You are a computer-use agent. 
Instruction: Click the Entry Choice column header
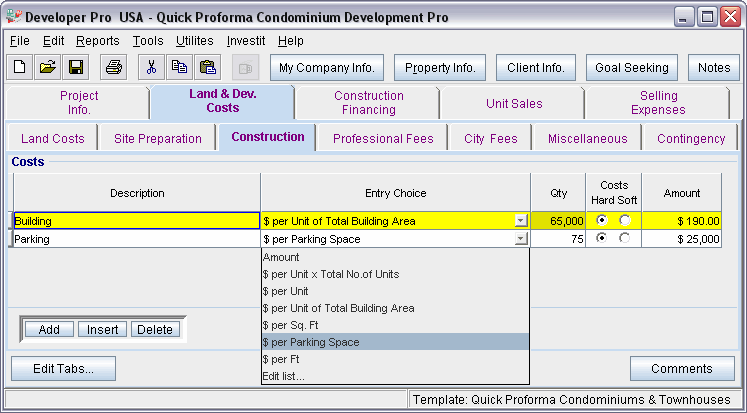click(x=395, y=193)
